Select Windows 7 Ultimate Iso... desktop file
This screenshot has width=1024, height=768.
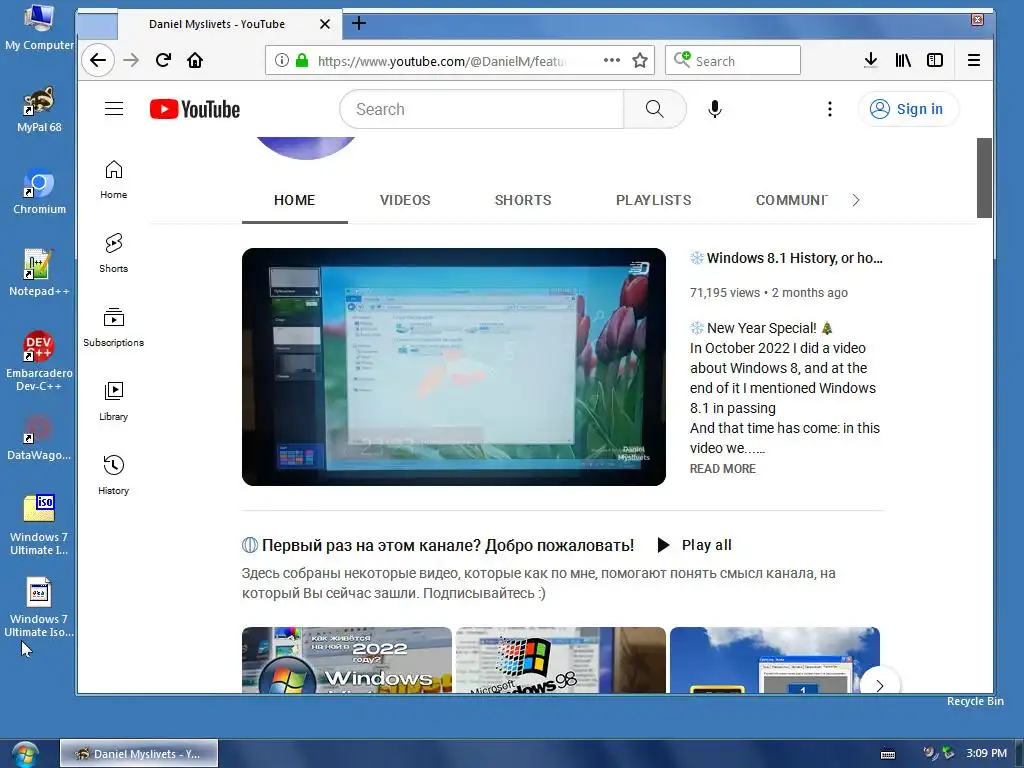[x=39, y=607]
